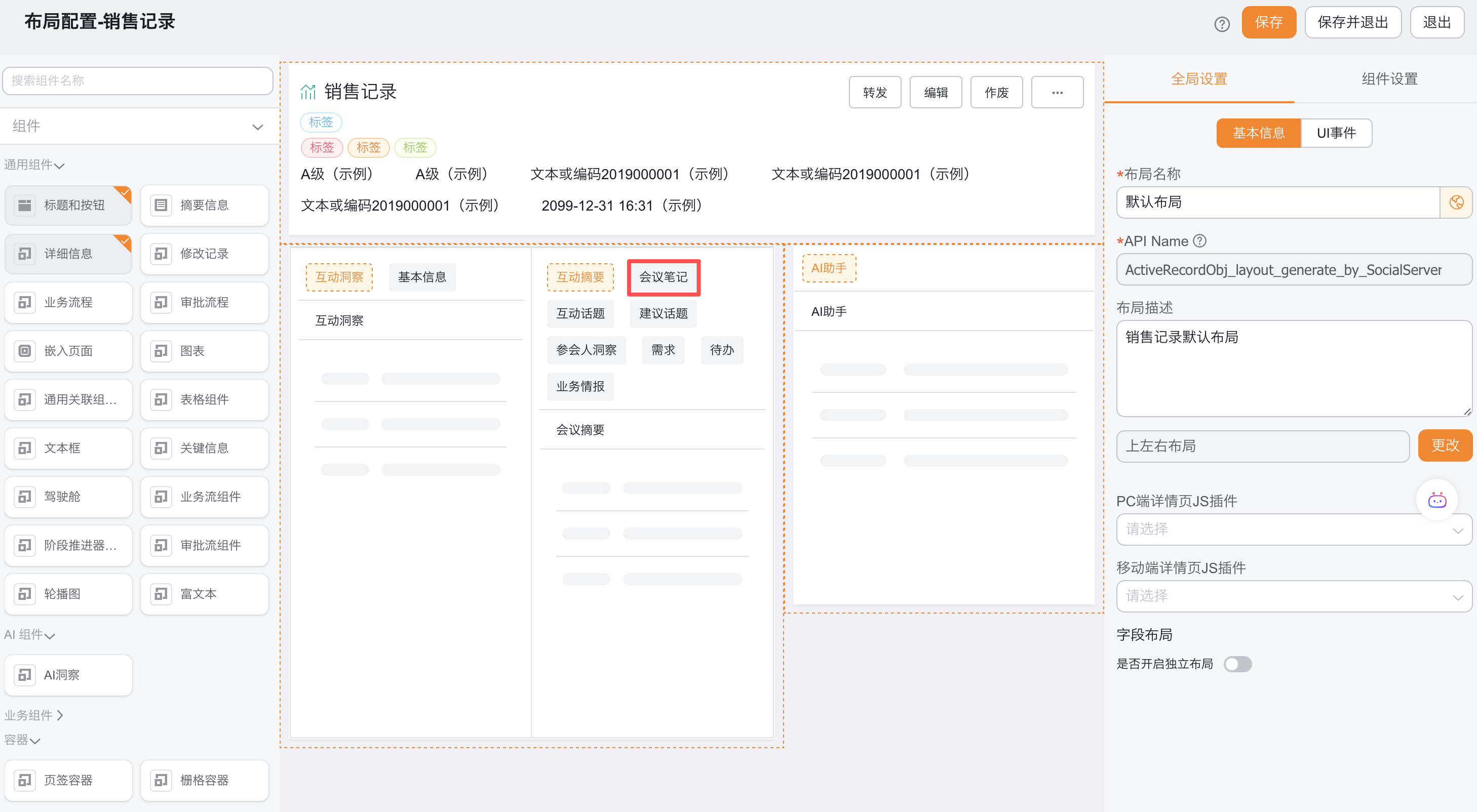The width and height of the screenshot is (1477, 812).
Task: Focus the 搜索组件名称 search field
Action: tap(138, 80)
